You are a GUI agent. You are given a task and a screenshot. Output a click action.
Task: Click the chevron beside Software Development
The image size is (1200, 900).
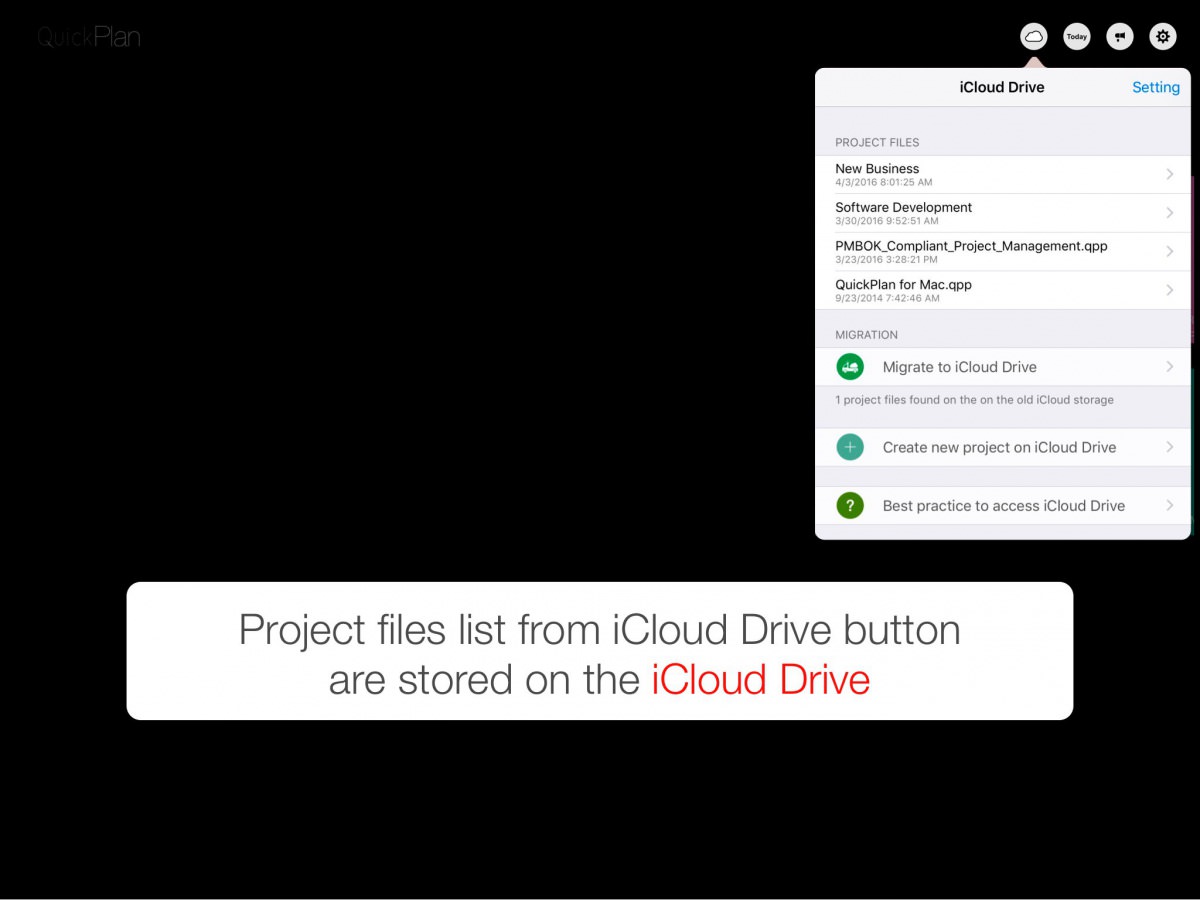(1169, 213)
